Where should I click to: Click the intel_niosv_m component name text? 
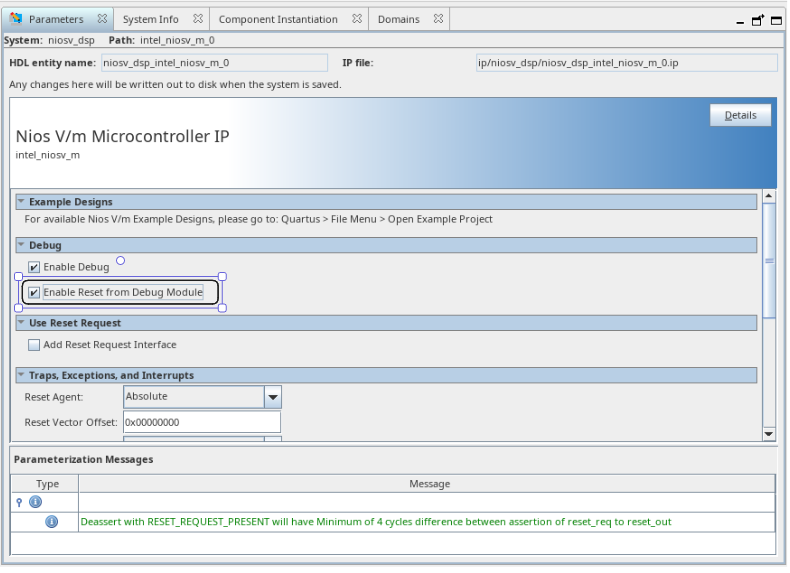point(48,155)
